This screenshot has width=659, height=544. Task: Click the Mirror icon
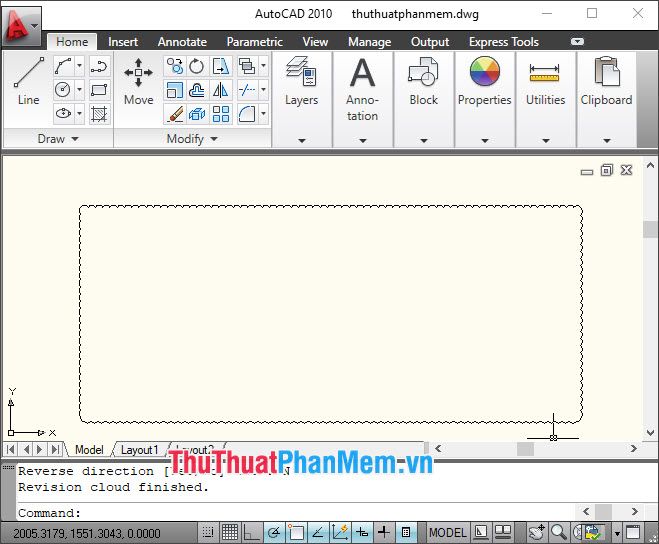pos(221,90)
